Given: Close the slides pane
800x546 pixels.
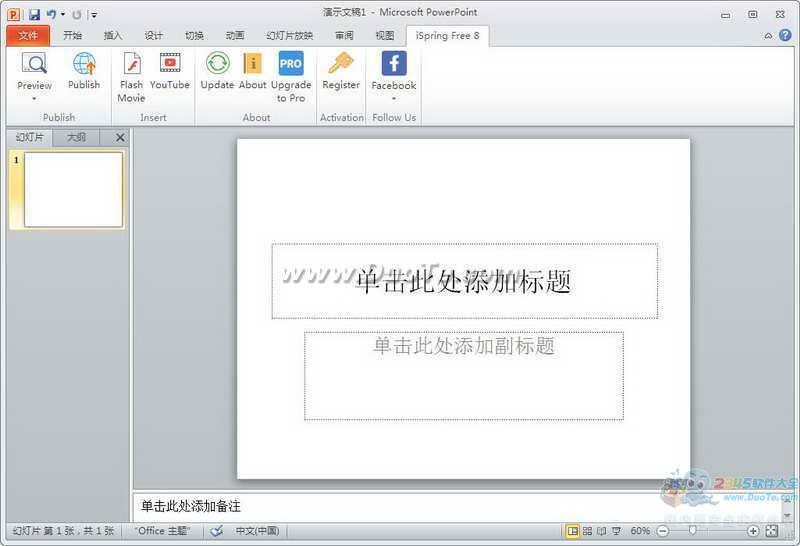Looking at the screenshot, I should click(x=120, y=138).
